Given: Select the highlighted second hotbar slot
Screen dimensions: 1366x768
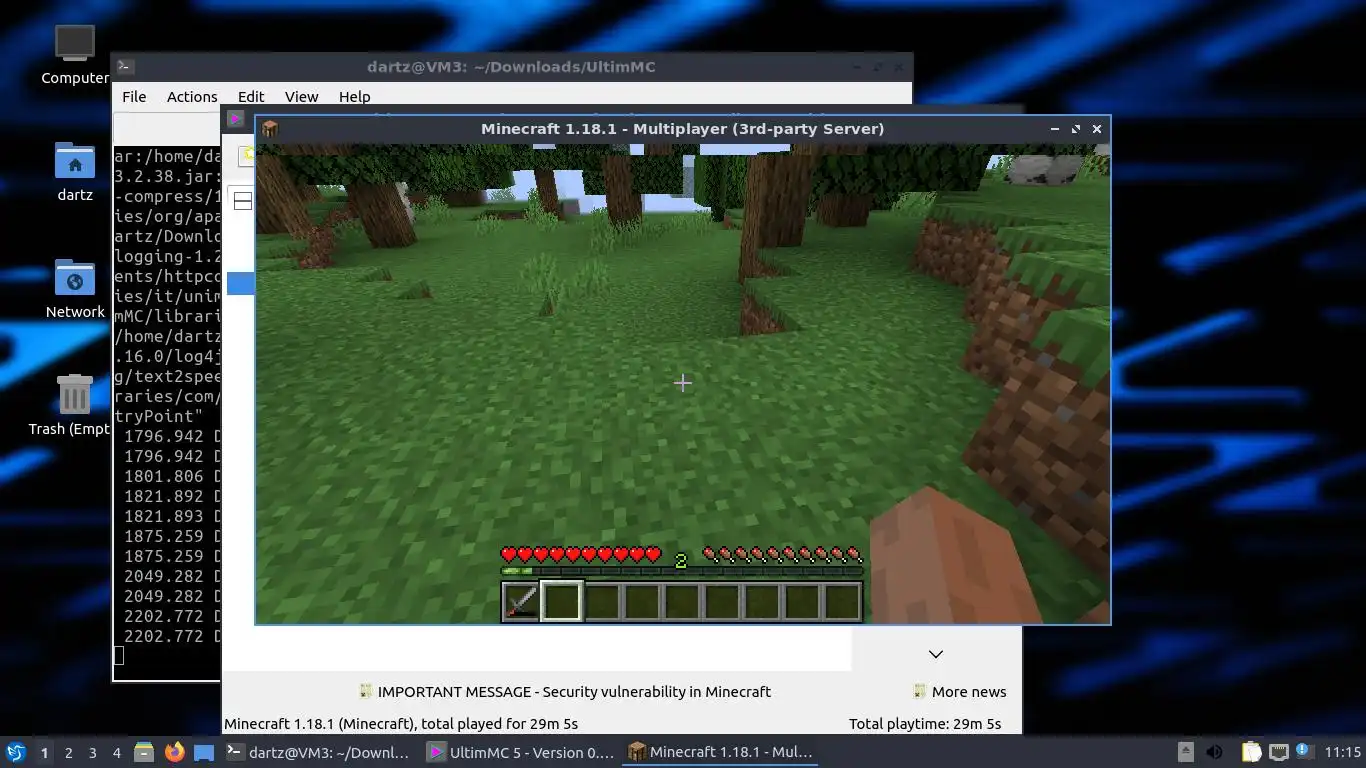Looking at the screenshot, I should pos(561,601).
